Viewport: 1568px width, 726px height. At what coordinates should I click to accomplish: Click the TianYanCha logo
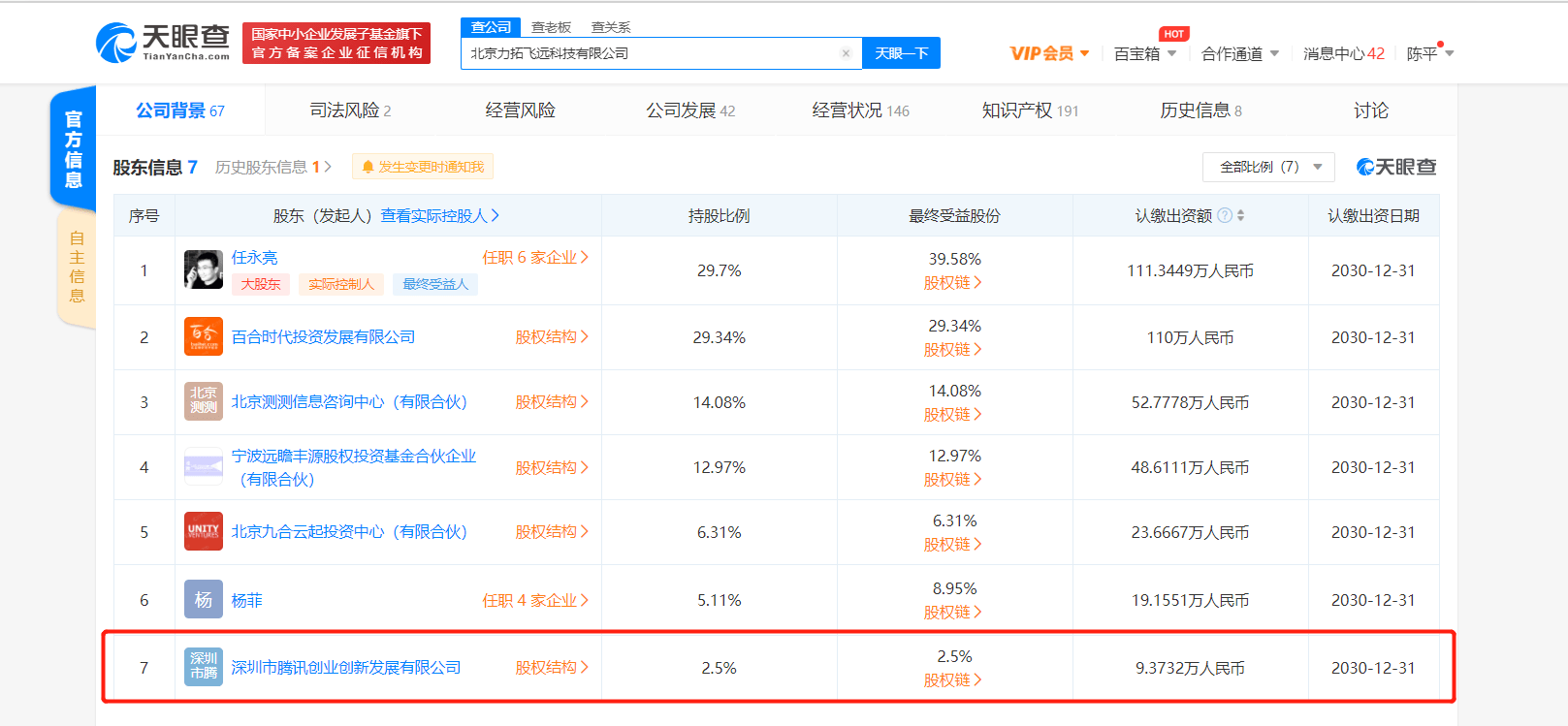(x=163, y=43)
